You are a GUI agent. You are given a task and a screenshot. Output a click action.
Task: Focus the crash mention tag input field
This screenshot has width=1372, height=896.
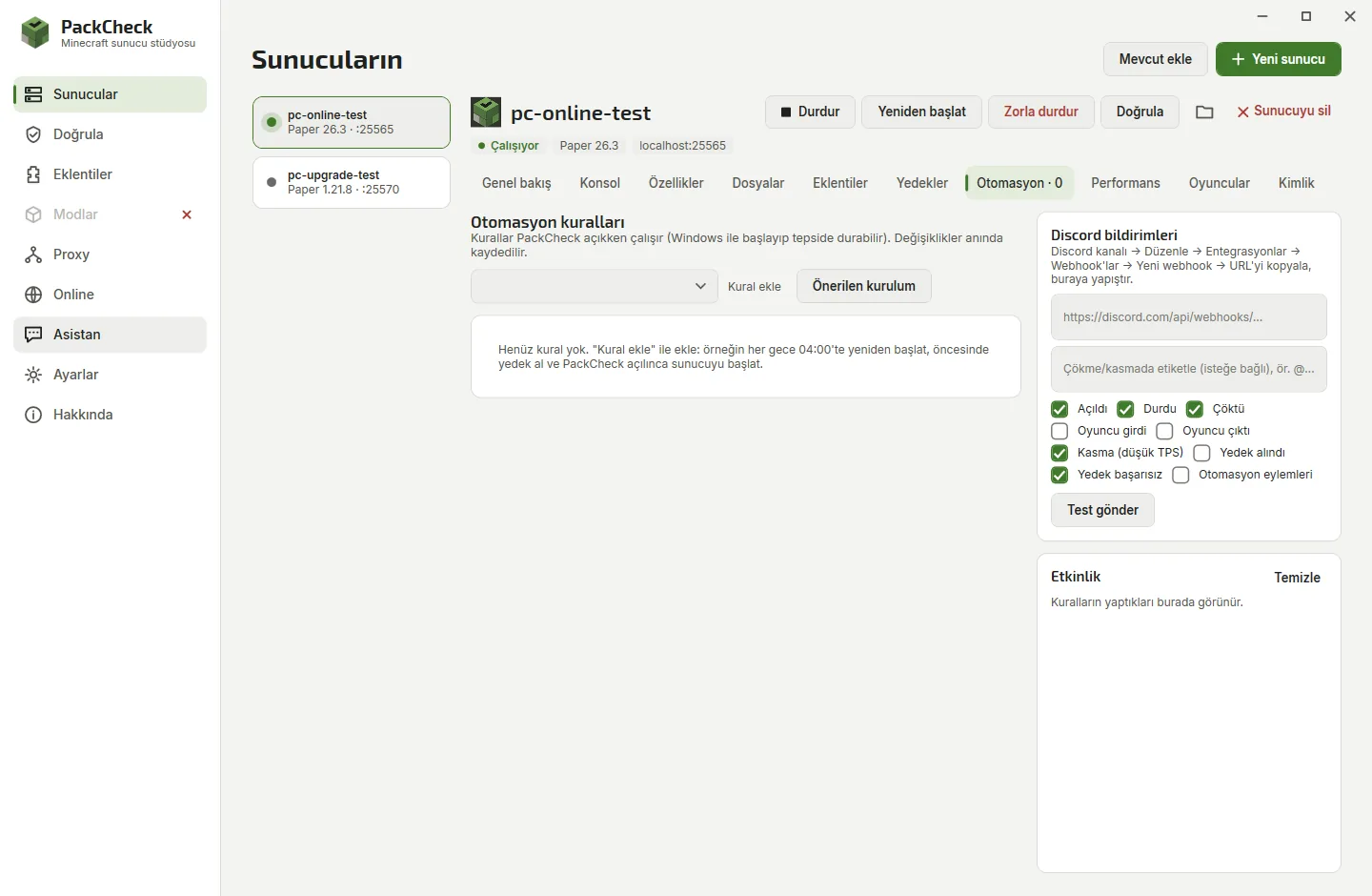[x=1189, y=369]
